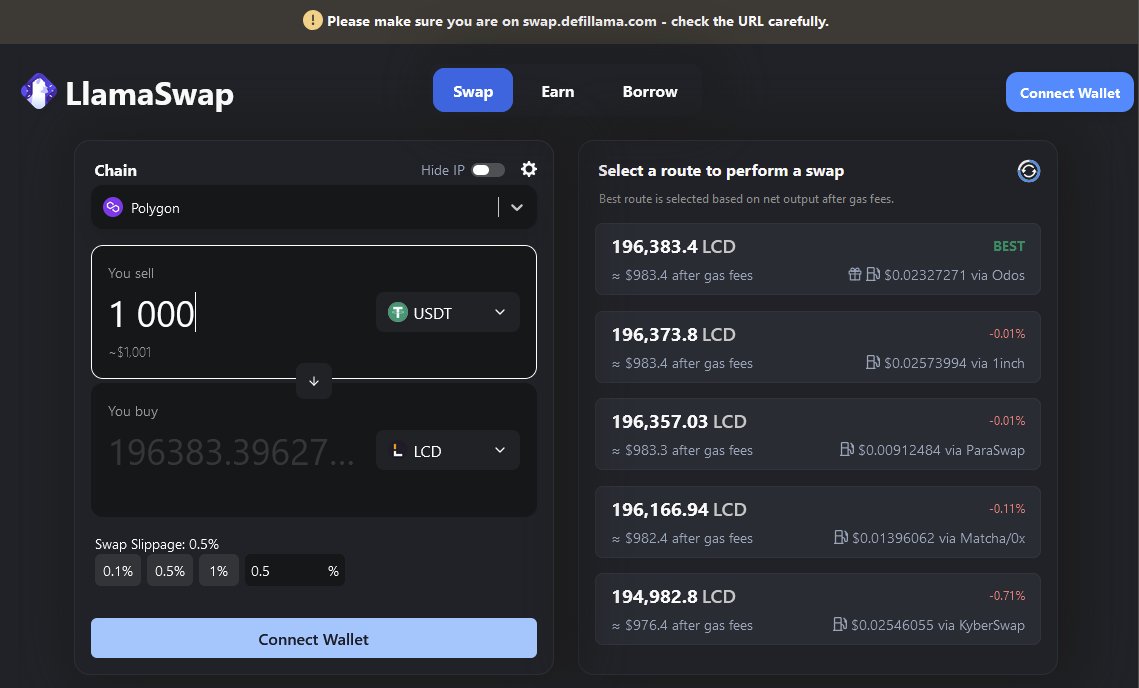1139x688 pixels.
Task: Open the Borrow tab
Action: [x=650, y=92]
